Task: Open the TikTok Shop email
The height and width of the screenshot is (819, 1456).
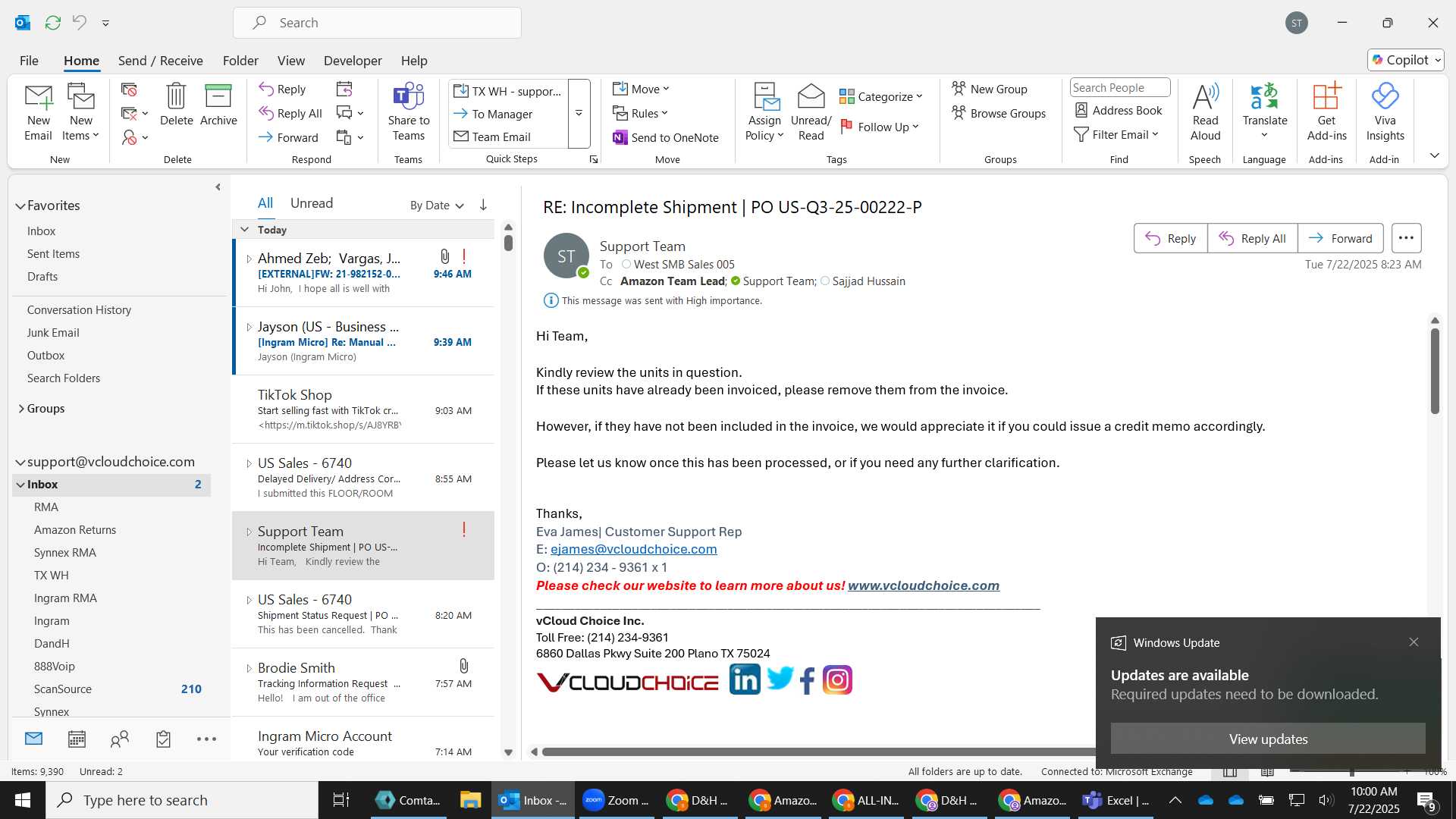Action: coord(363,409)
